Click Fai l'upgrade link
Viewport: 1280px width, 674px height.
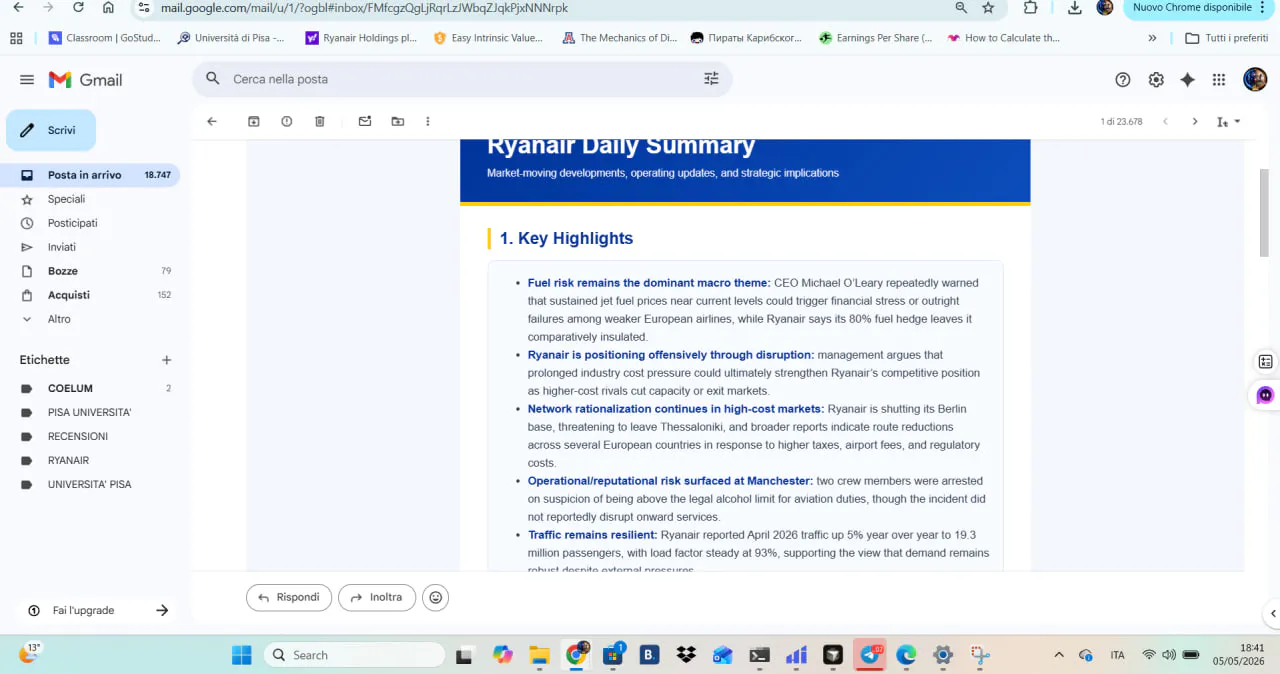click(83, 610)
